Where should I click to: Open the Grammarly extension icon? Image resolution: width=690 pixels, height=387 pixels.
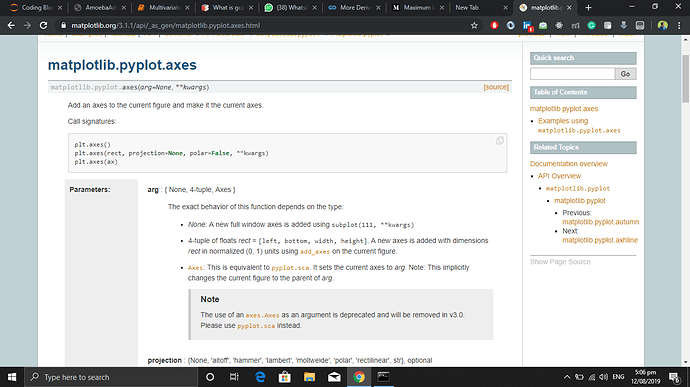[x=591, y=26]
